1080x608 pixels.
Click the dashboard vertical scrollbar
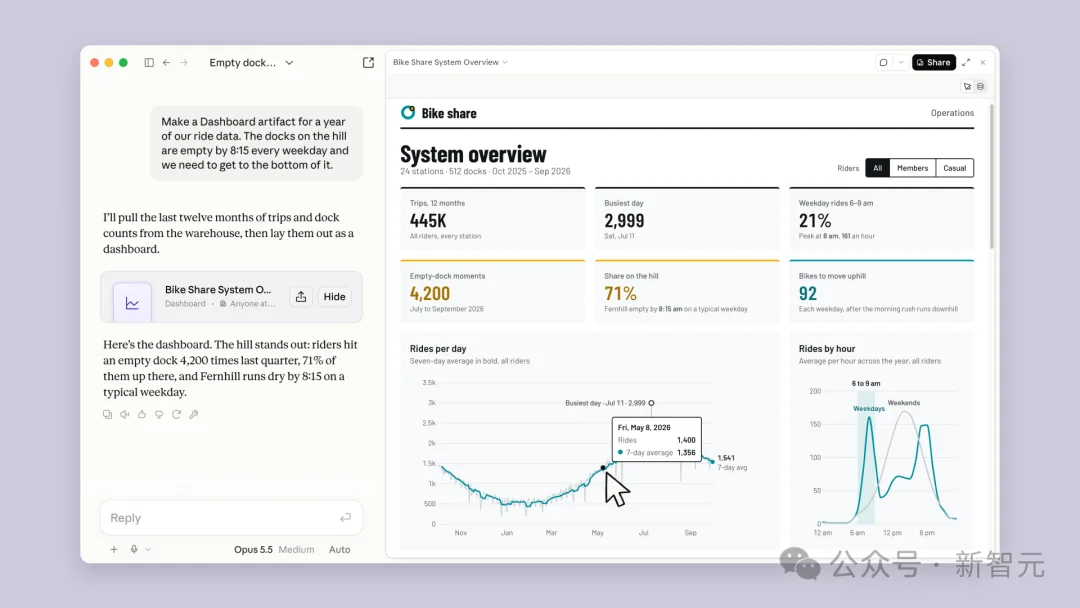992,176
